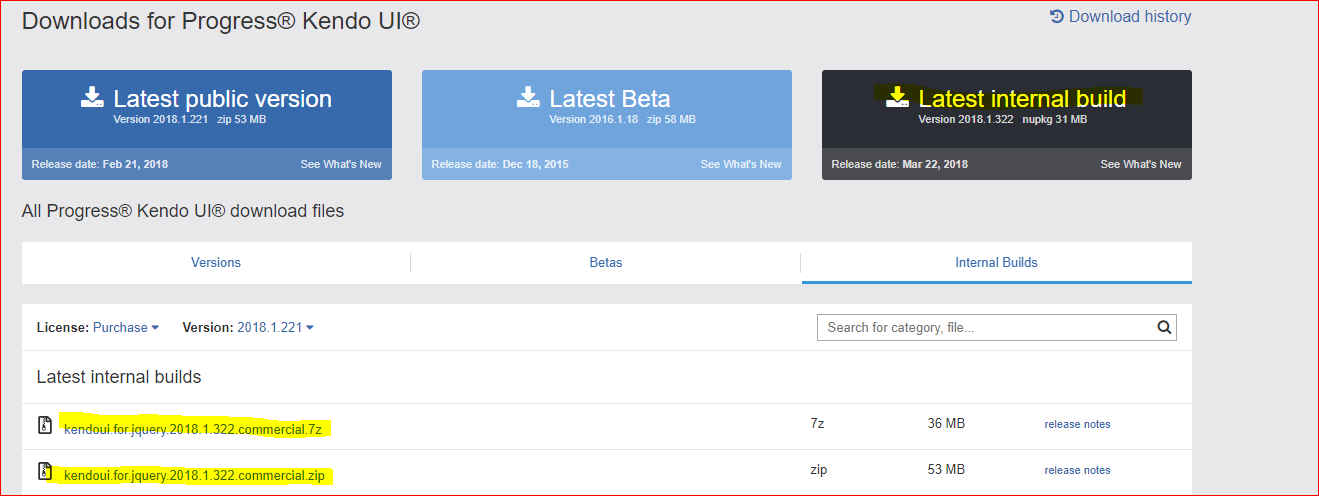Select the Internal Builds tab
This screenshot has width=1319, height=496.
coord(996,263)
